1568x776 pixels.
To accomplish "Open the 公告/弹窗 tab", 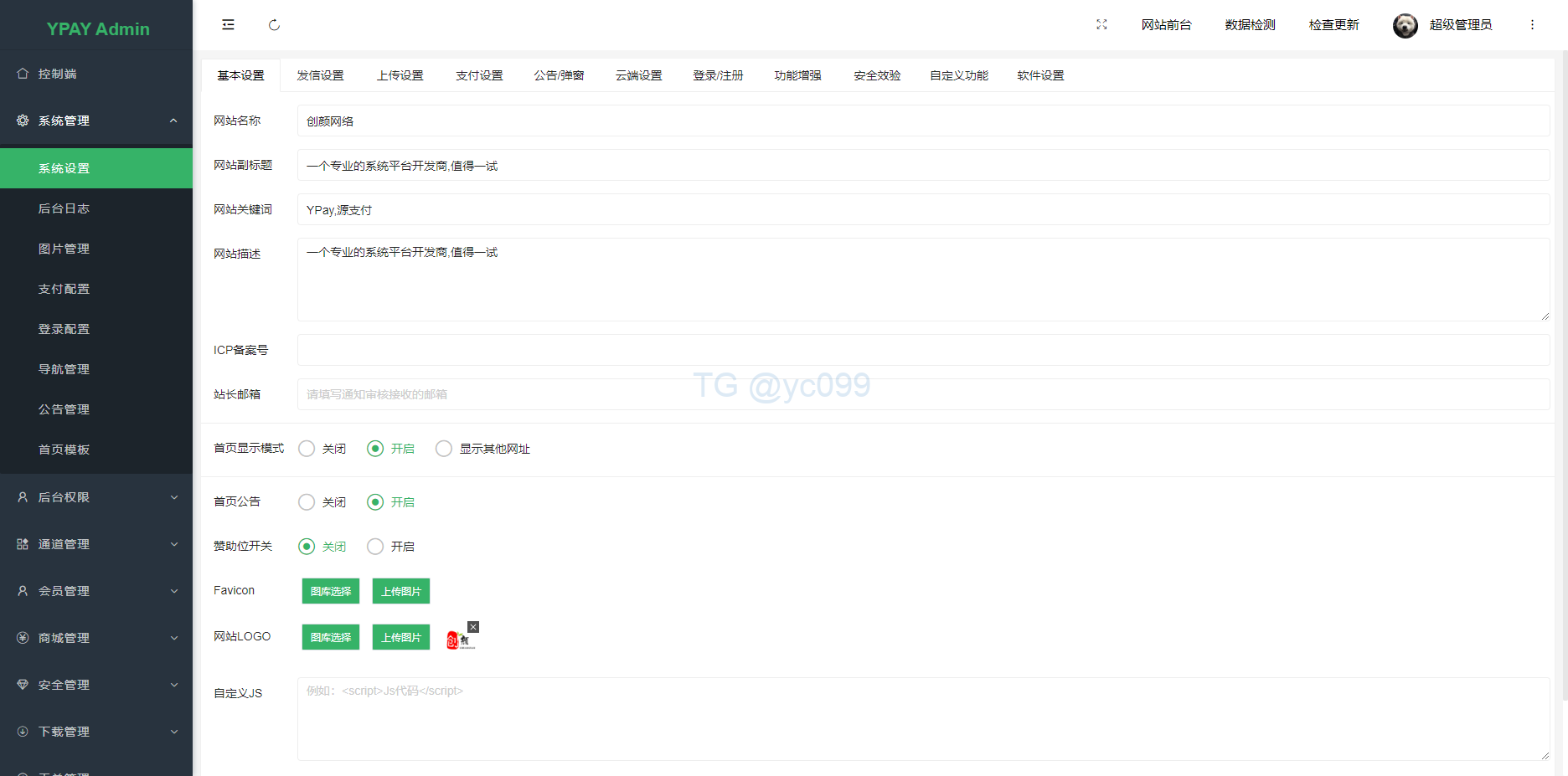I will click(559, 75).
